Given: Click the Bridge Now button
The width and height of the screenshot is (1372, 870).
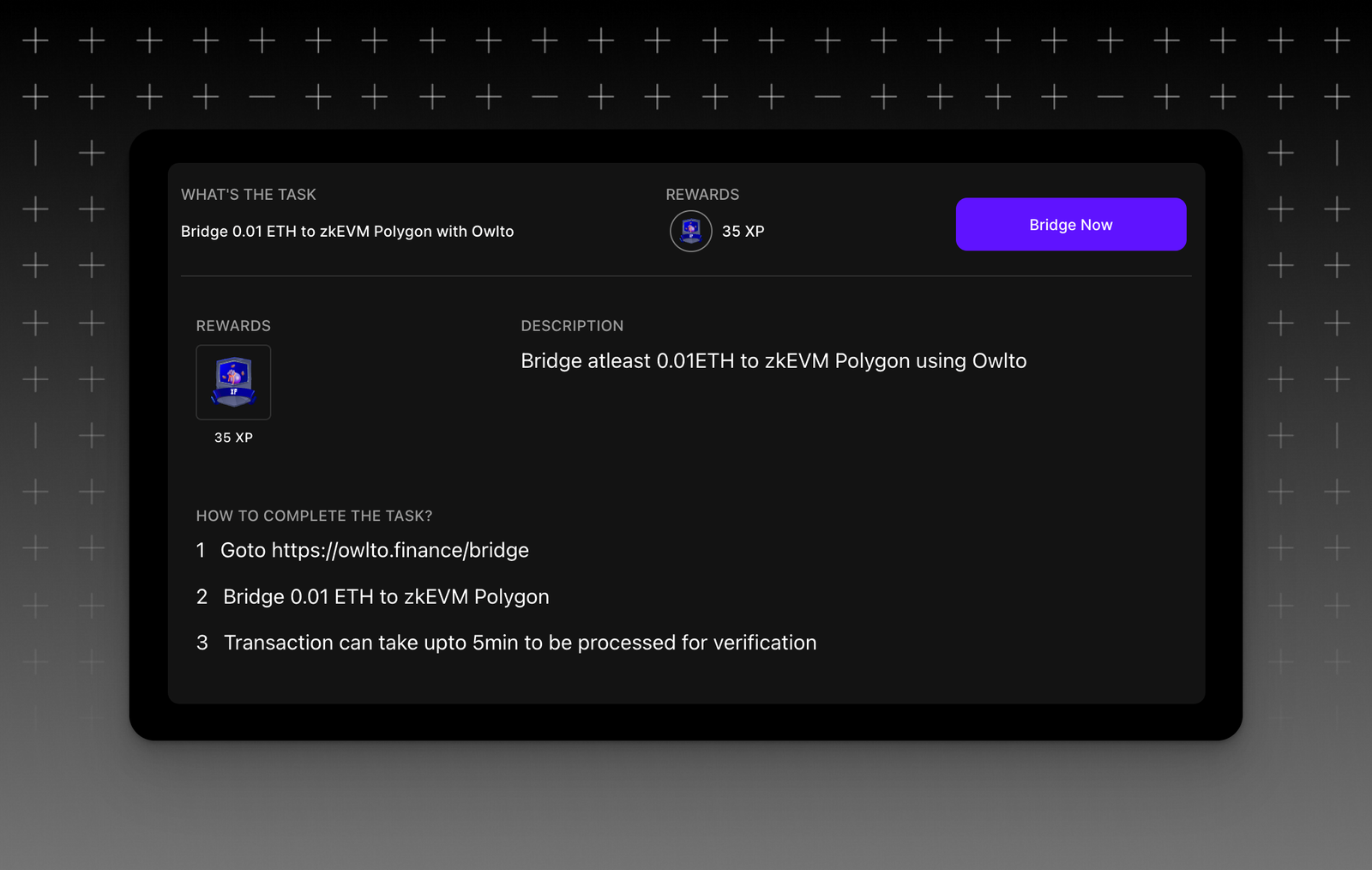Looking at the screenshot, I should pyautogui.click(x=1070, y=224).
